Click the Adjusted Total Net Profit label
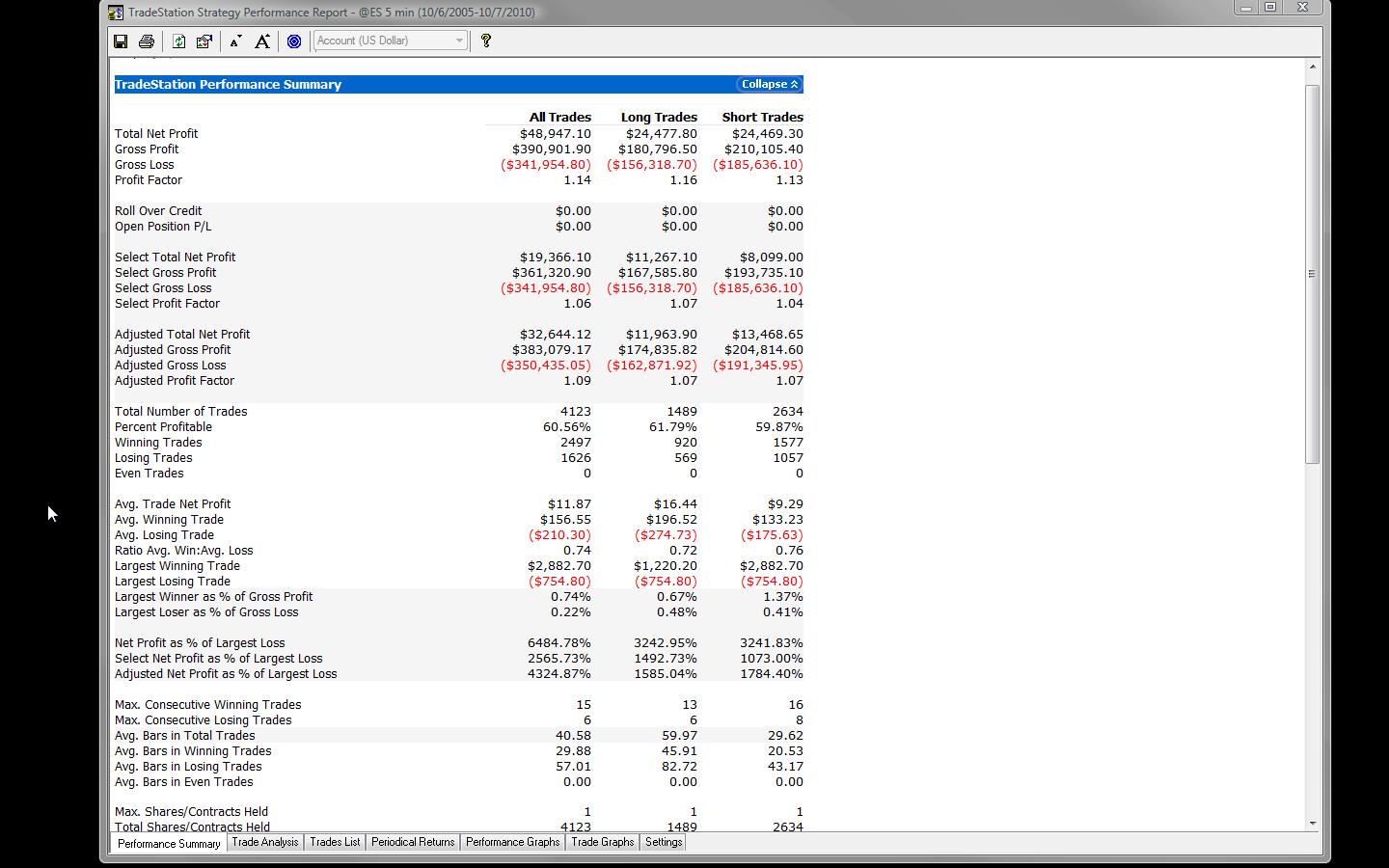 coord(182,335)
